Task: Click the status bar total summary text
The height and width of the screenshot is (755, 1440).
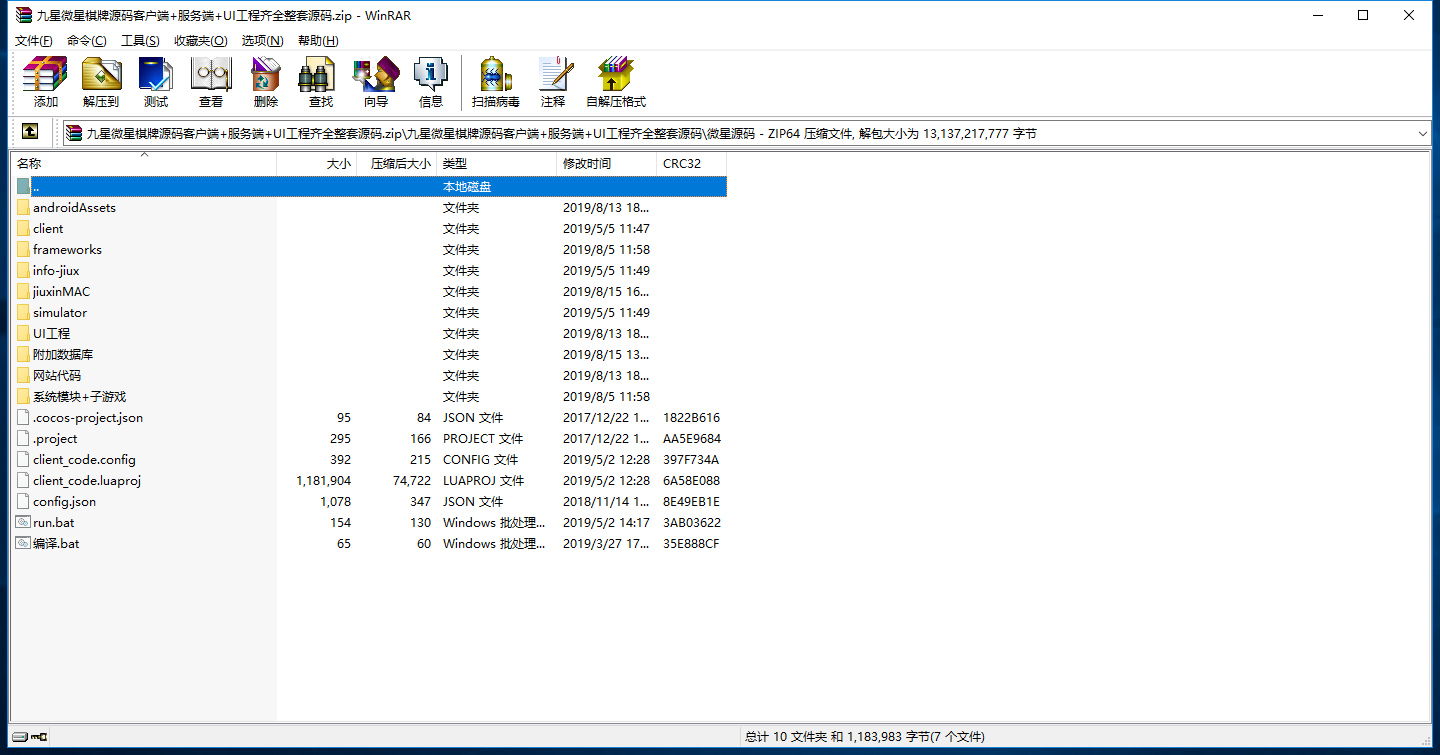Action: (x=865, y=737)
